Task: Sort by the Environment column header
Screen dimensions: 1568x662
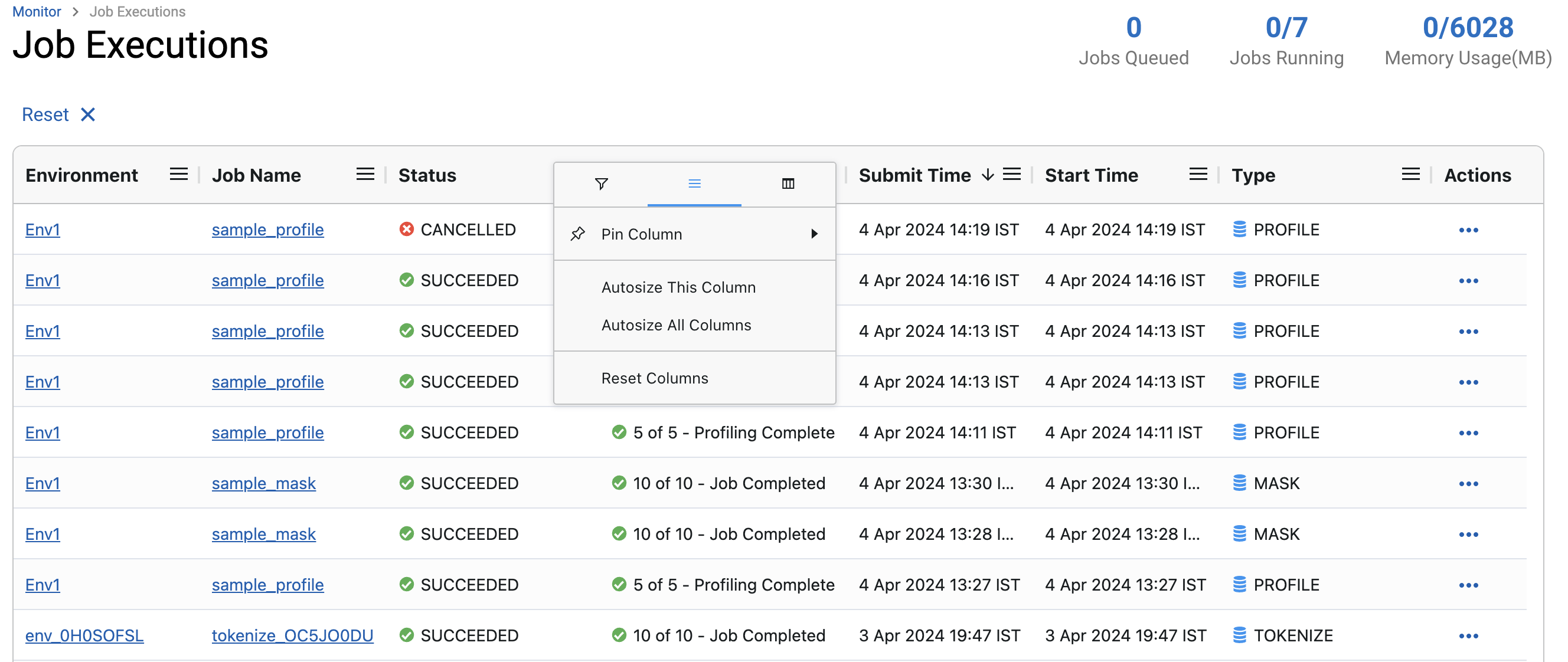Action: click(x=81, y=175)
